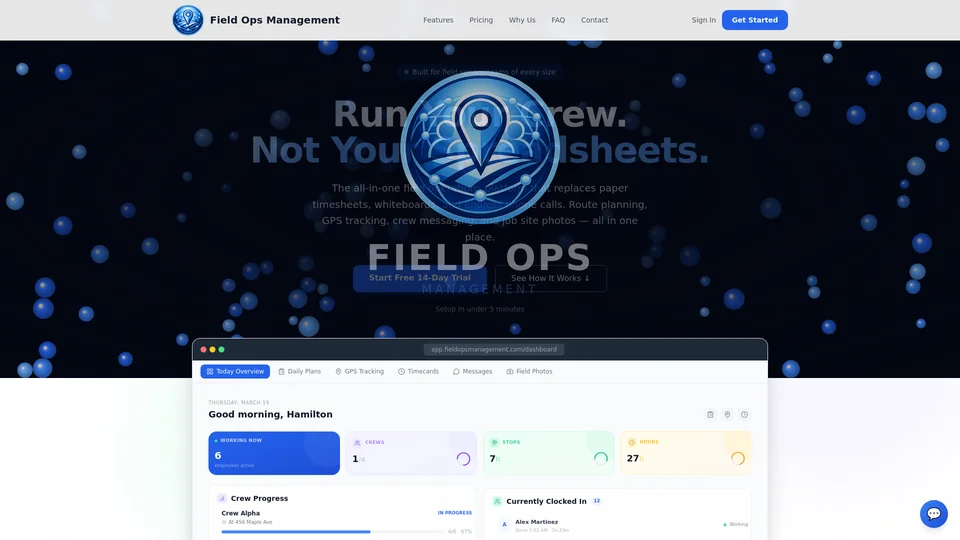Click the clock icon beside greeting
Image resolution: width=960 pixels, height=540 pixels.
(744, 414)
